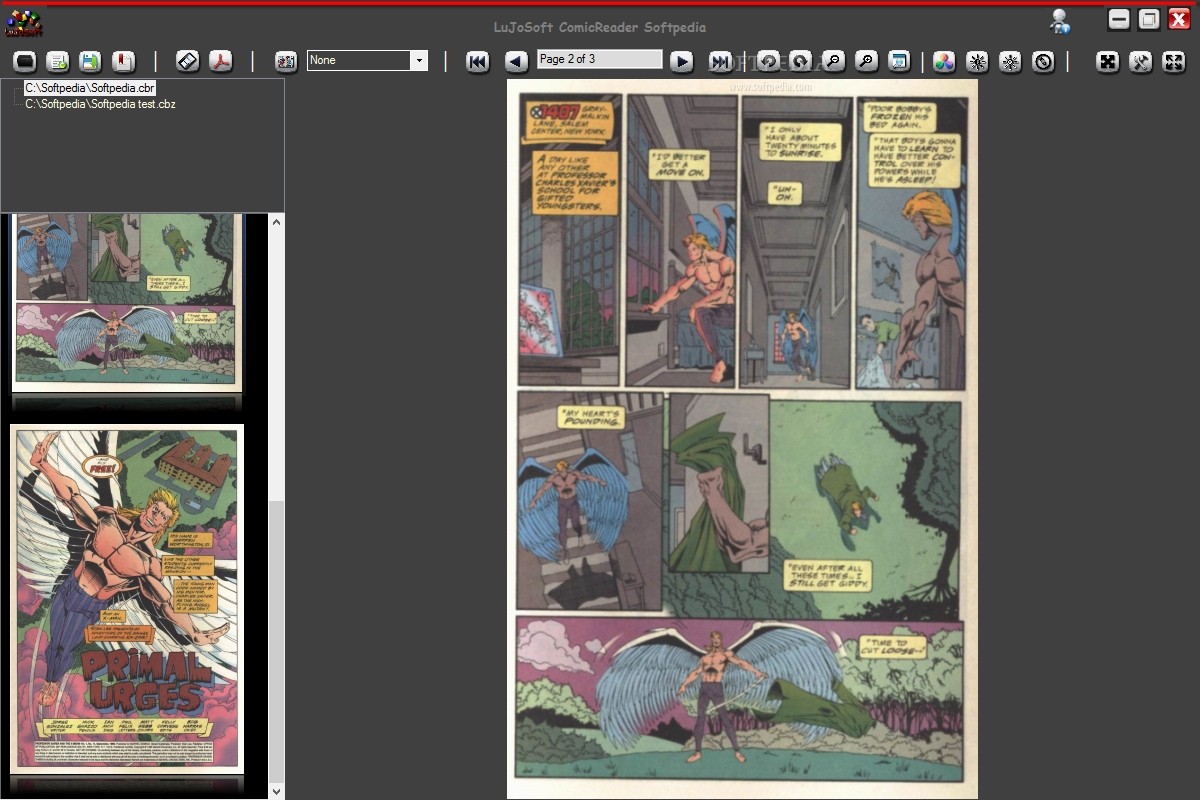Click the diamond-shaped film strip icon

pos(188,61)
